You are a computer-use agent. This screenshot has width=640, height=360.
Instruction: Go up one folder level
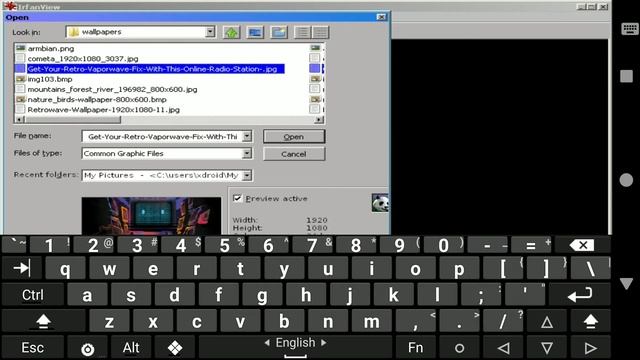point(231,32)
